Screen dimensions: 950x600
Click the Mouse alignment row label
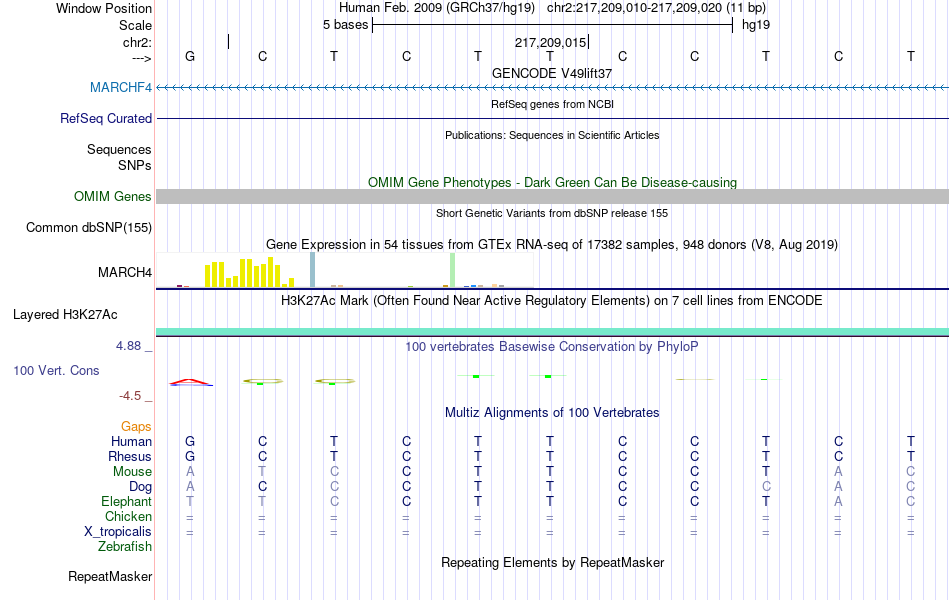[132, 472]
